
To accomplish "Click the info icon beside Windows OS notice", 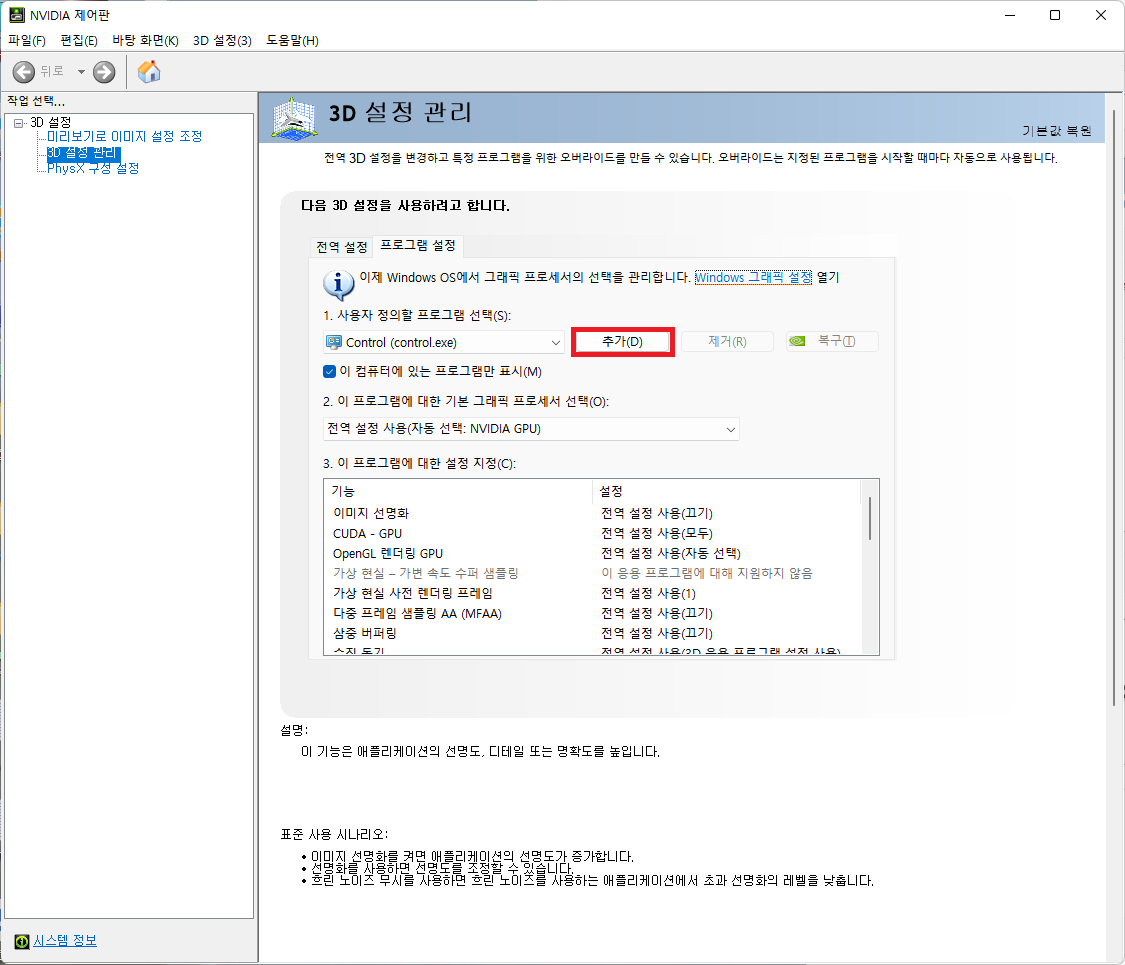I will (x=339, y=284).
